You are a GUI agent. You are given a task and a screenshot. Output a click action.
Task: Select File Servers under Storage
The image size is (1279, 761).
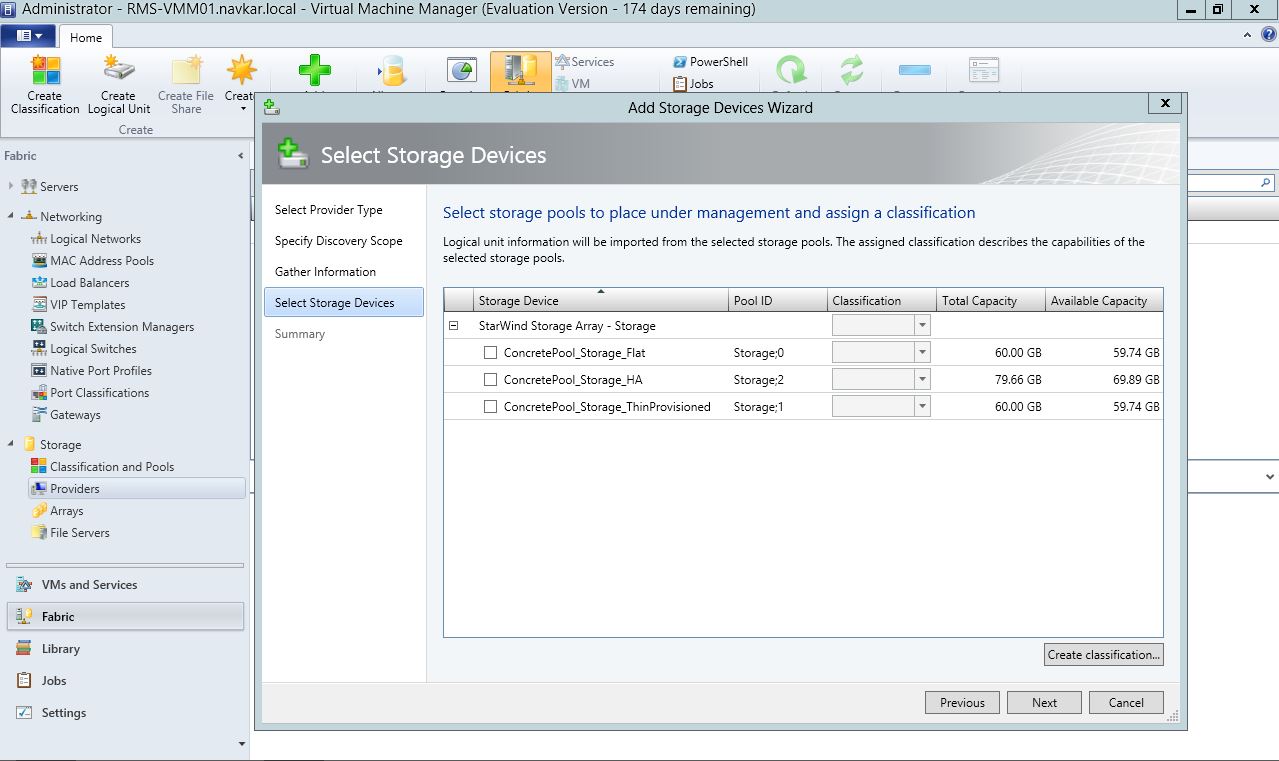pos(79,533)
